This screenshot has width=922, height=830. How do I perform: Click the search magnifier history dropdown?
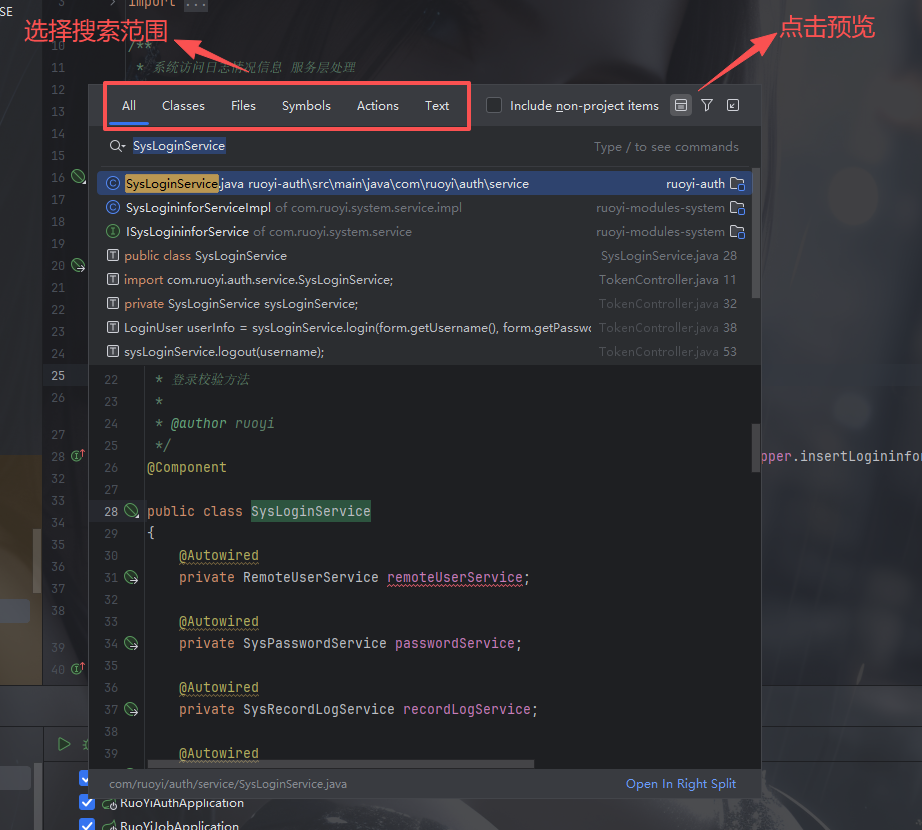click(118, 146)
